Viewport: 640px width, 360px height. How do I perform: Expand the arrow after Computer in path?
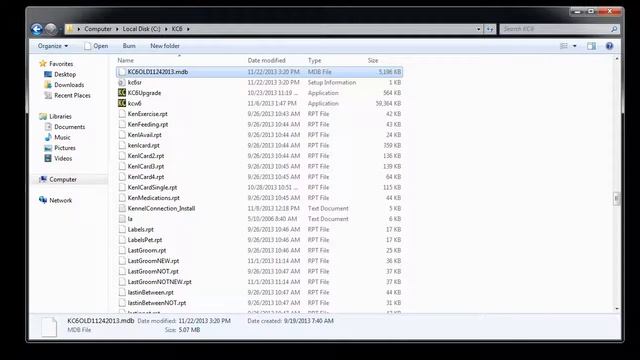click(x=117, y=29)
